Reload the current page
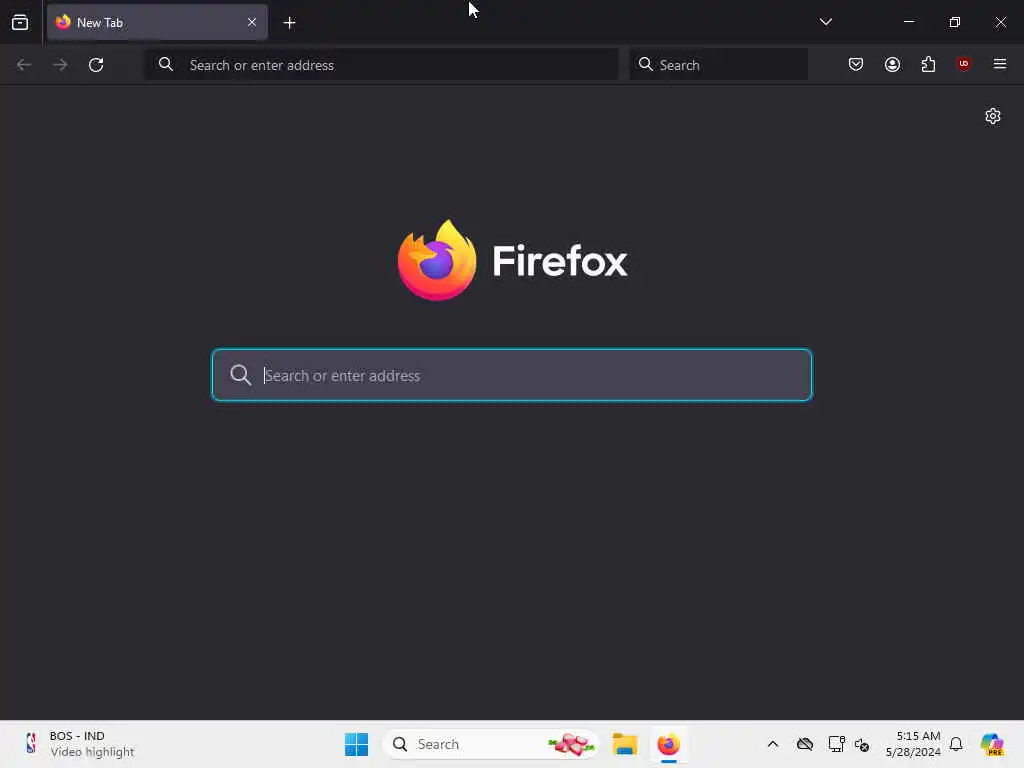This screenshot has height=768, width=1024. point(96,65)
